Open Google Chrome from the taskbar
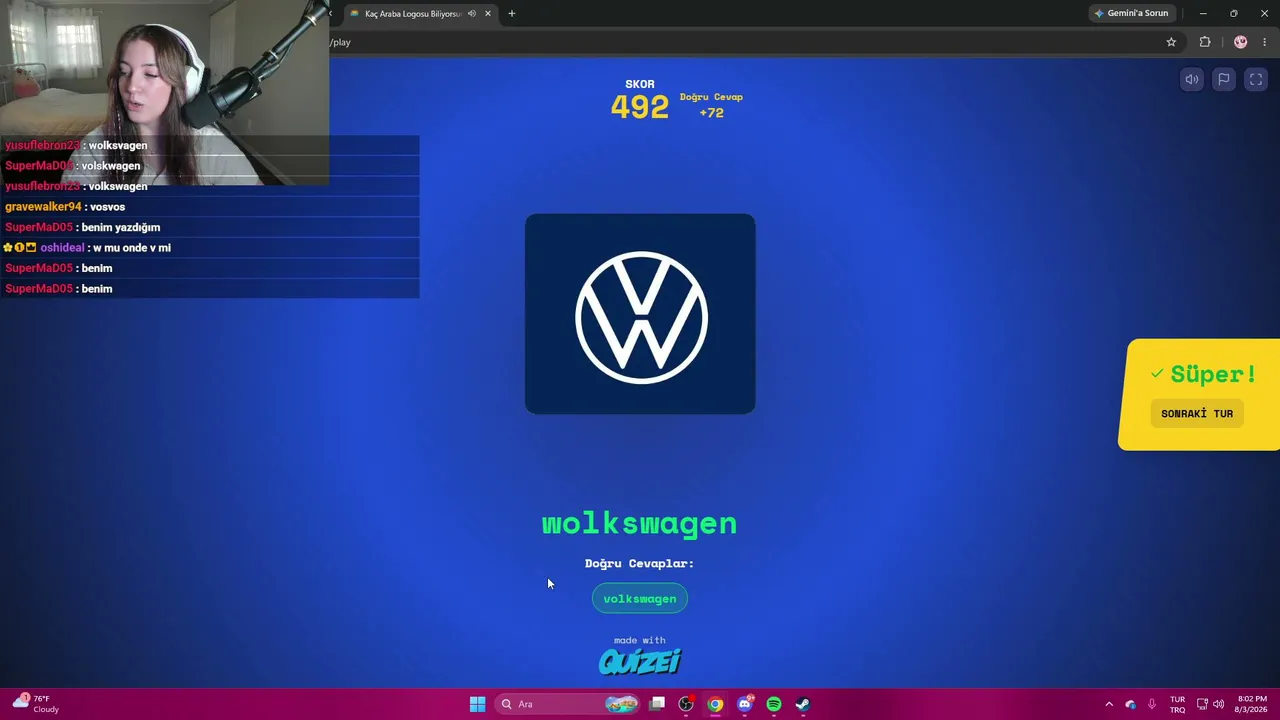 click(x=715, y=704)
